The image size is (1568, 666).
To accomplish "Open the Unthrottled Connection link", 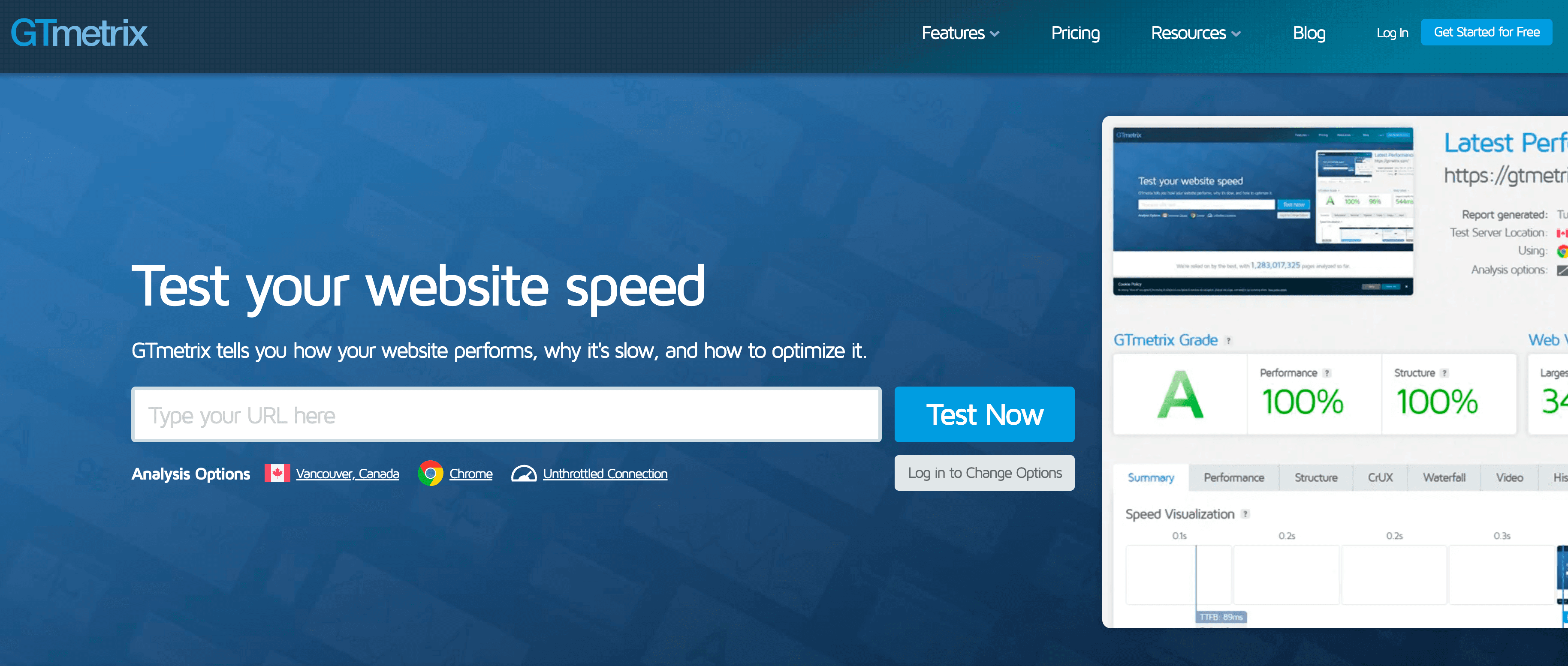I will (x=605, y=474).
